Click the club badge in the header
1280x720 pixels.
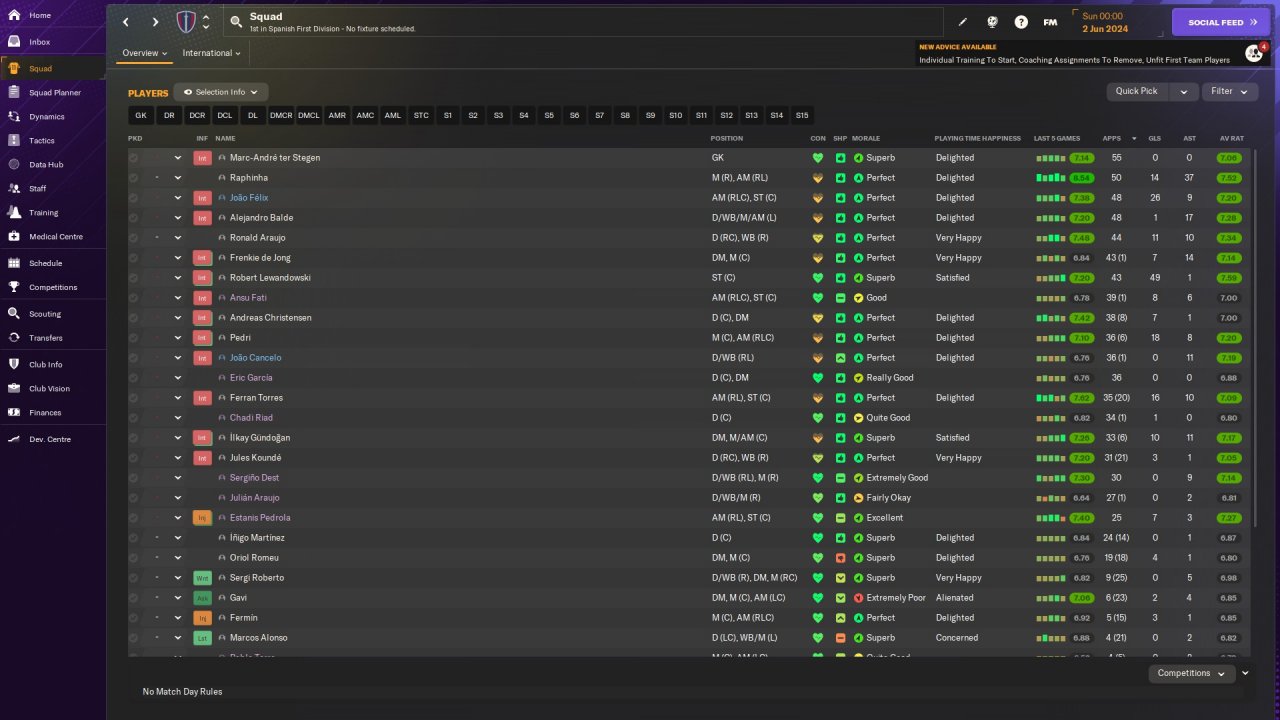click(186, 22)
